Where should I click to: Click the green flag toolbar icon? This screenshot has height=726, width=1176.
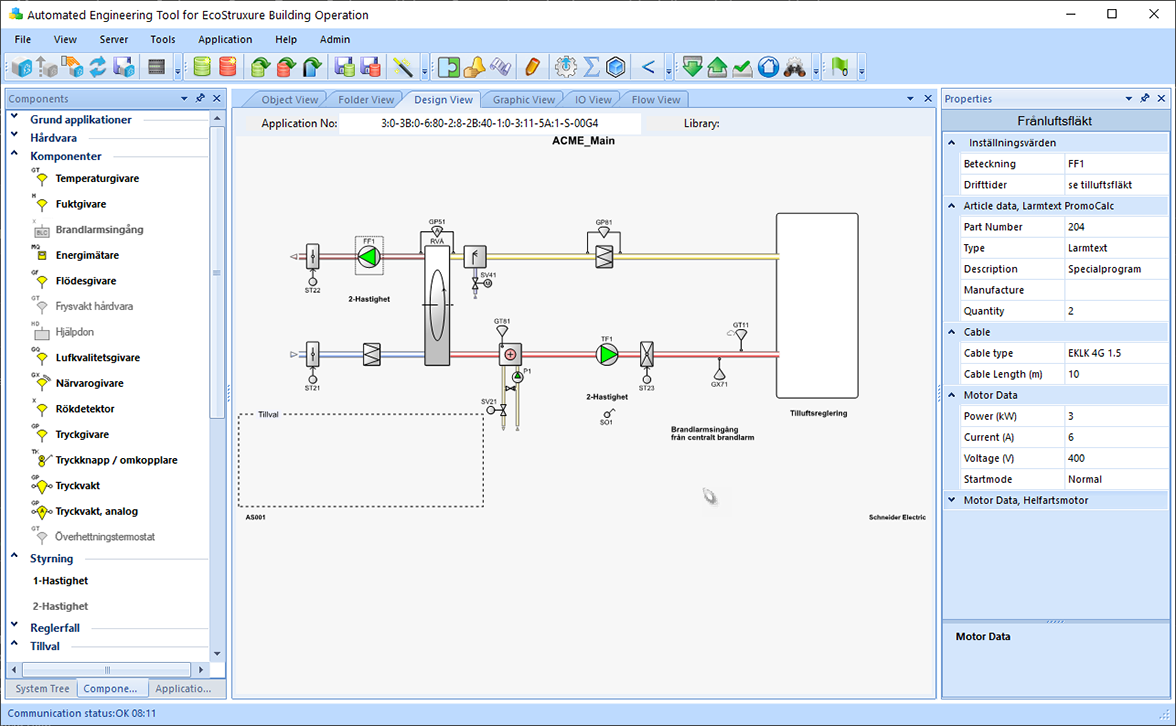tap(840, 67)
